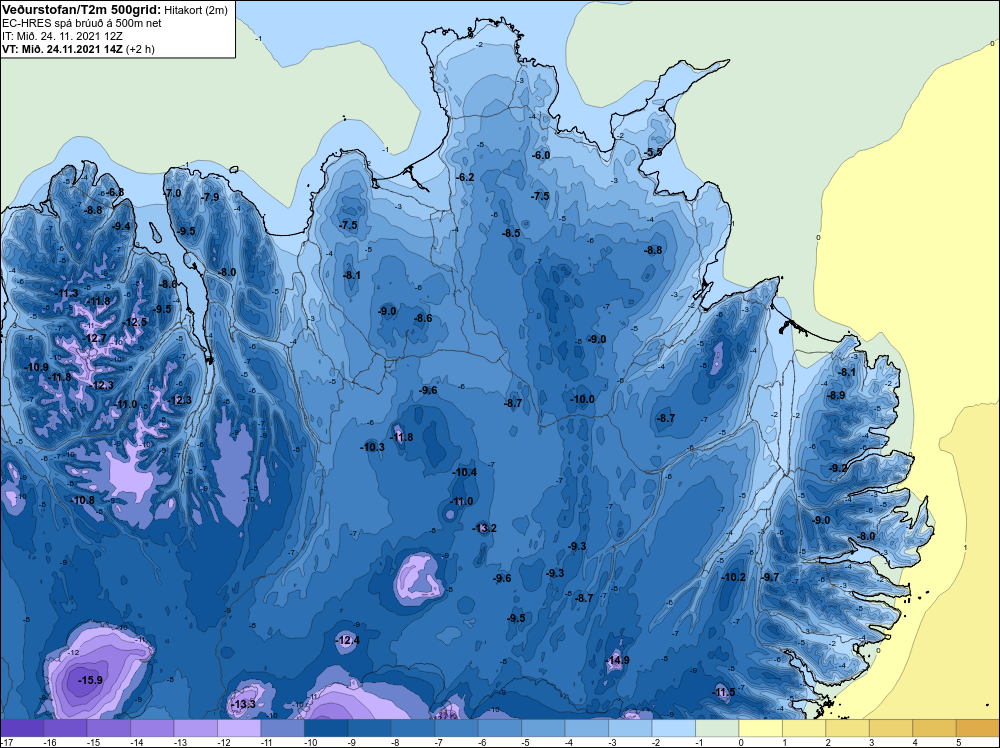Select the -7.9 temperature value
Viewport: 1000px width, 748px height.
pos(209,197)
